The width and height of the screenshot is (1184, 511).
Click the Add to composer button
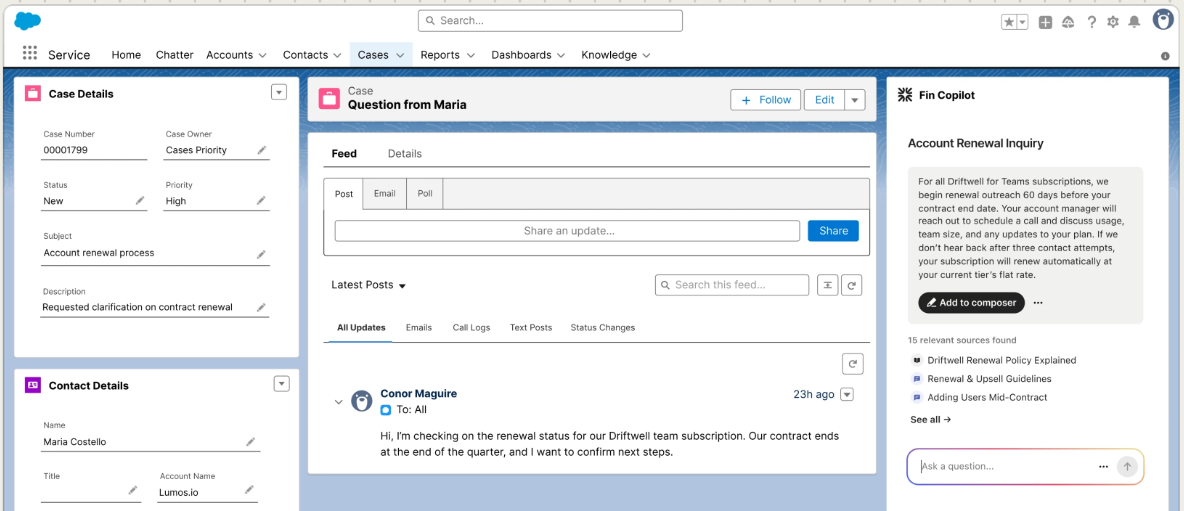(971, 302)
